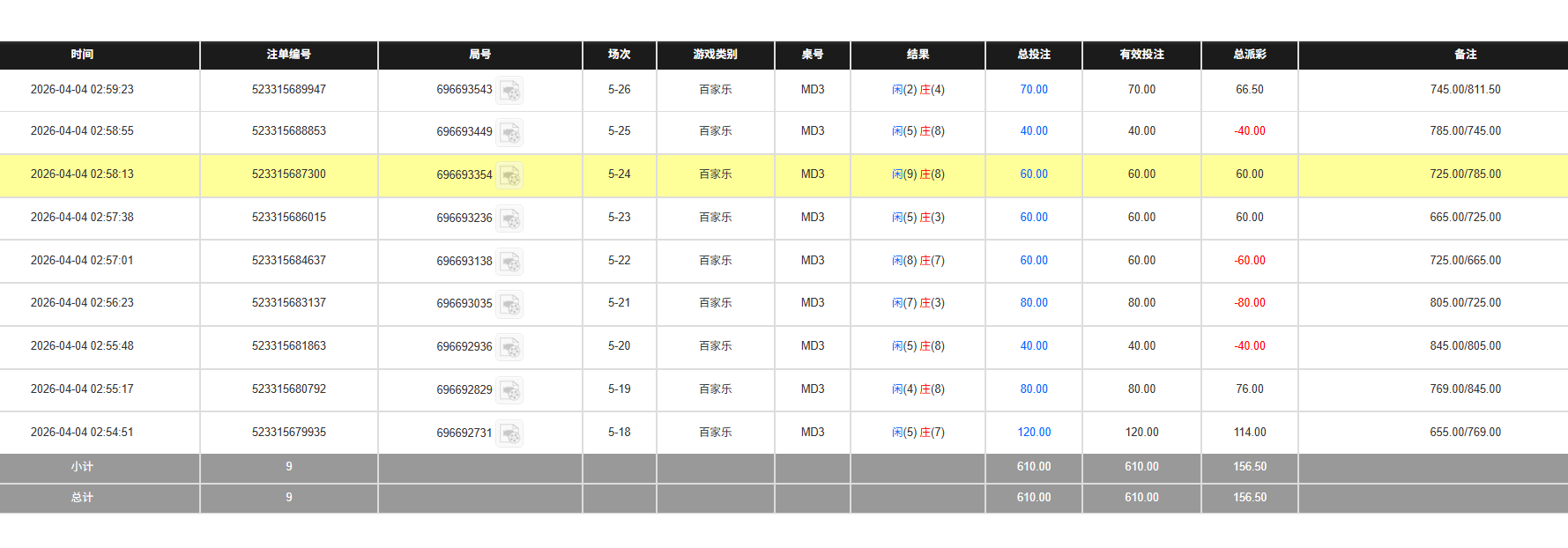
Task: Open video replay icon for round 696692731
Action: tap(509, 433)
